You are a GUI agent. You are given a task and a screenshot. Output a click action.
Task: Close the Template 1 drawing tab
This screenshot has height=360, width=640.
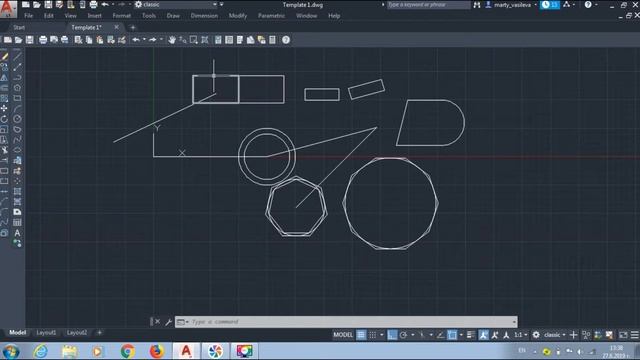point(117,27)
